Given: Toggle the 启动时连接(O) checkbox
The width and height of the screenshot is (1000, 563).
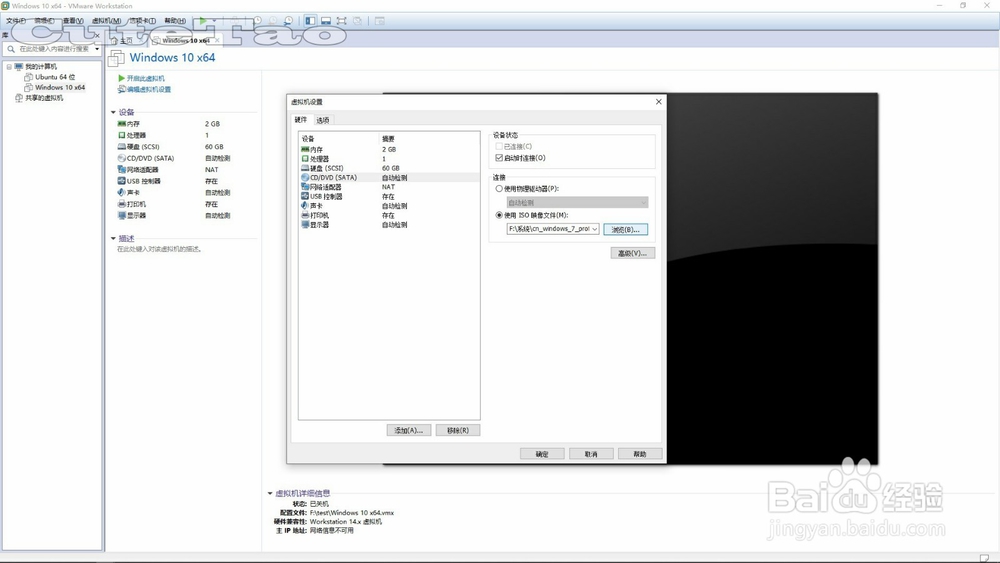Looking at the screenshot, I should click(499, 157).
